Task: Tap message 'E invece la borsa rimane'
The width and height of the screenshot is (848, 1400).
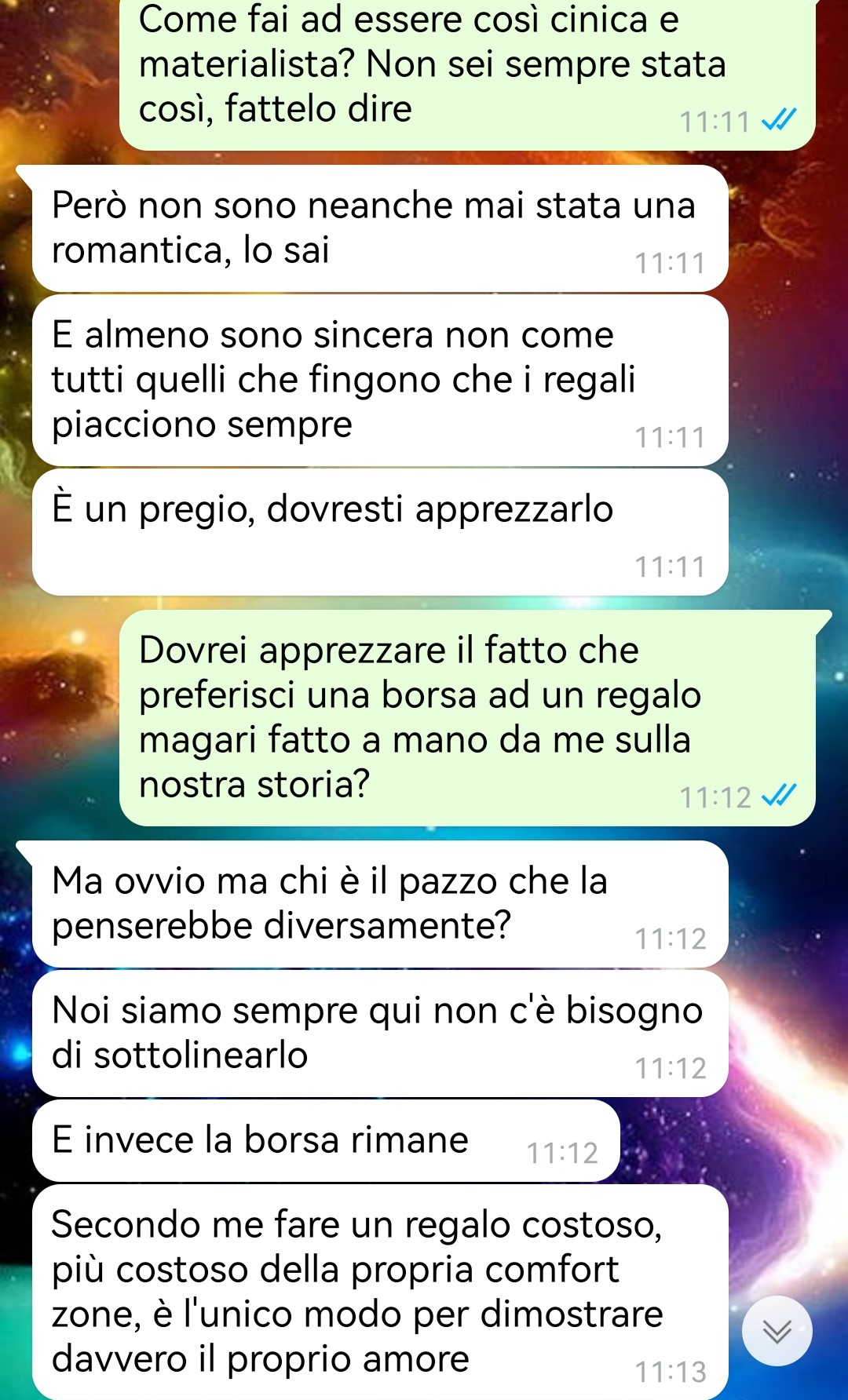Action: coord(326,1141)
